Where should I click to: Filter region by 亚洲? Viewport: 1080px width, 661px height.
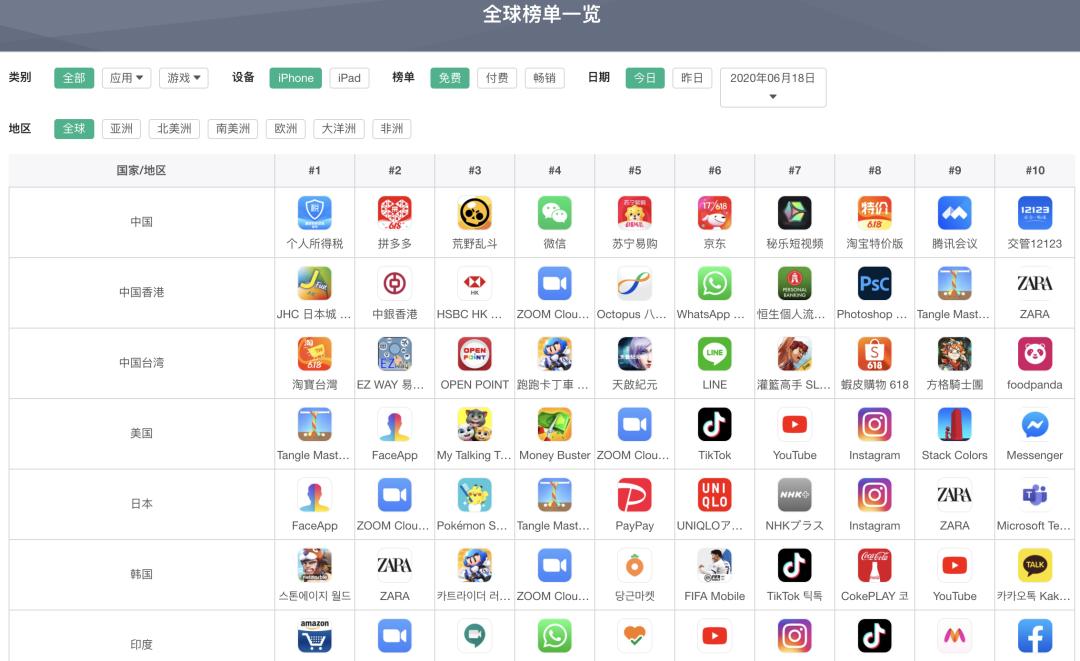tap(121, 129)
